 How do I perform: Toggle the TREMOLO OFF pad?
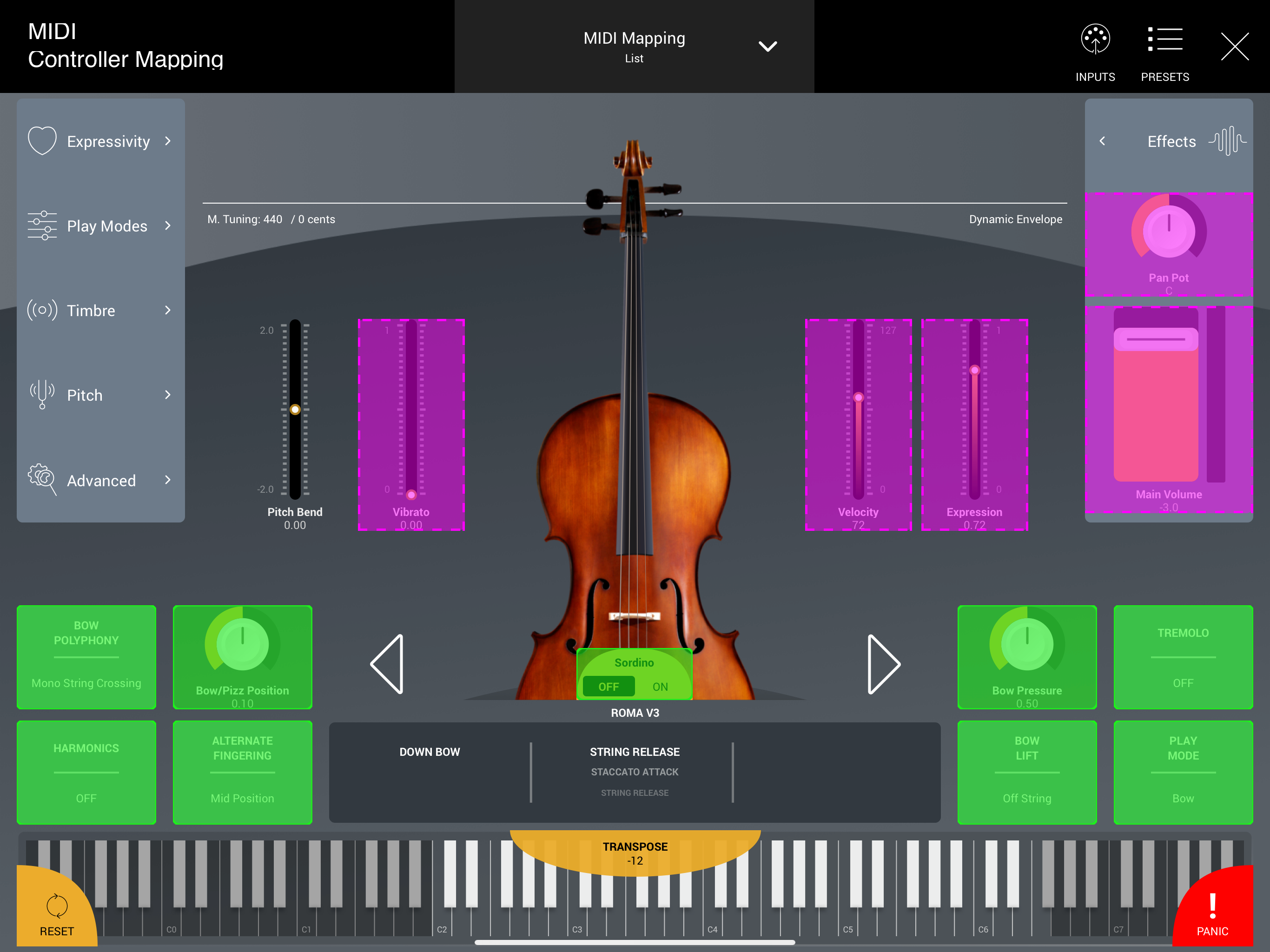[1183, 657]
